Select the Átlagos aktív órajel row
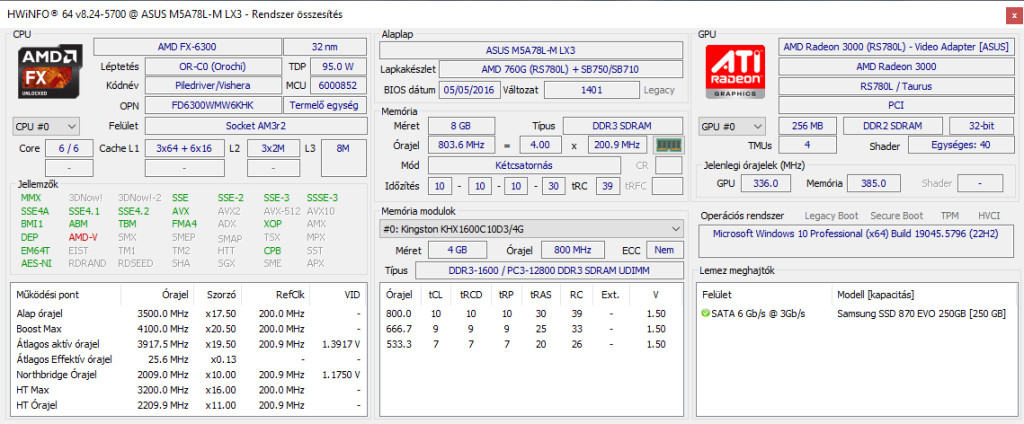 (188, 344)
